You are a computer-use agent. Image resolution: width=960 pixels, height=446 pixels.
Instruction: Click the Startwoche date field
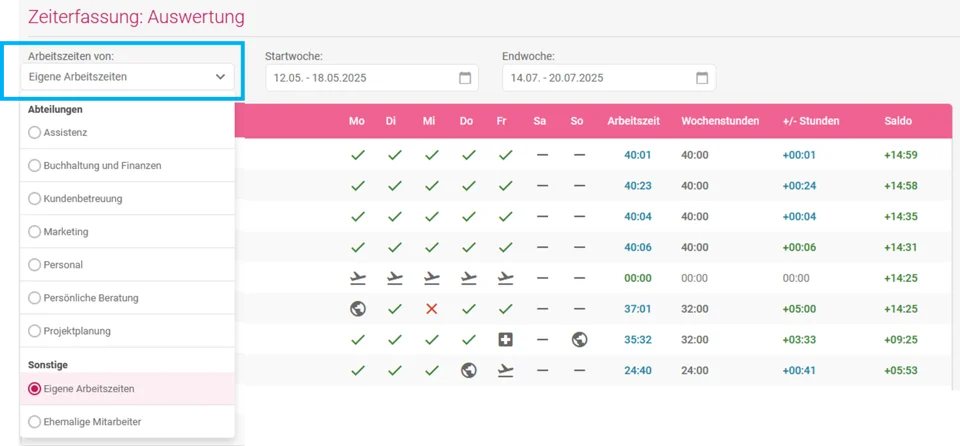[x=372, y=78]
